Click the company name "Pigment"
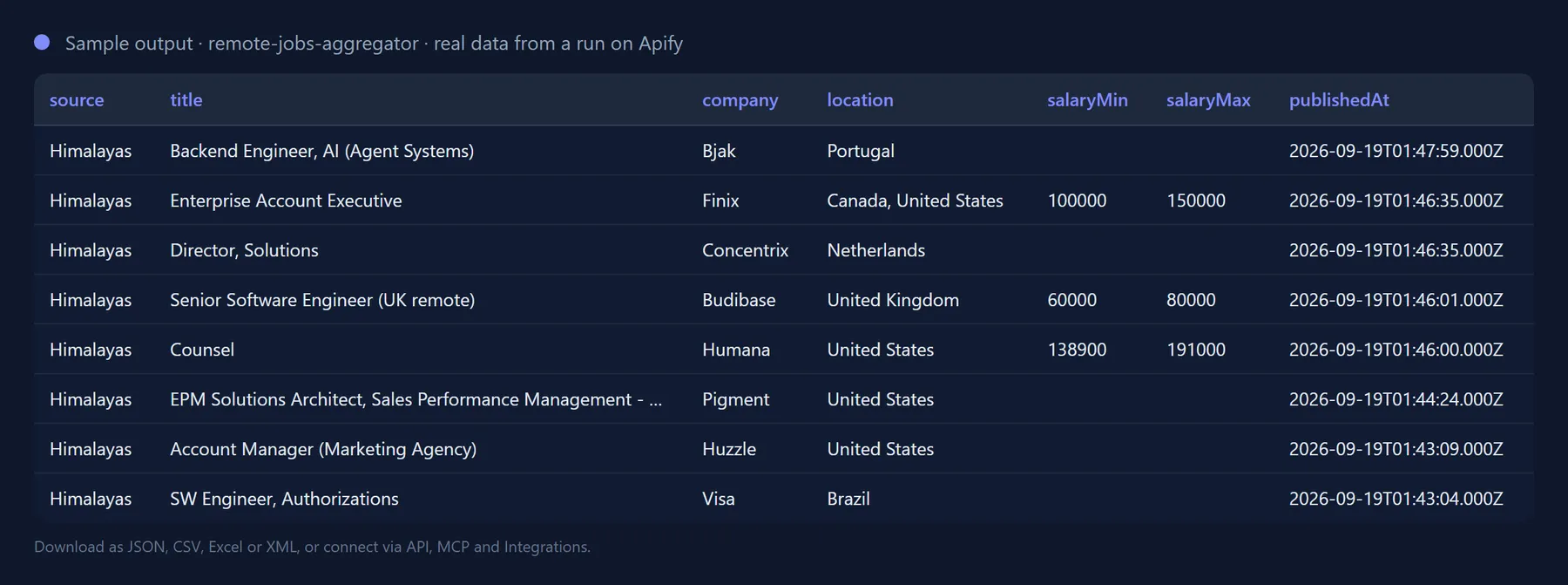The width and height of the screenshot is (1568, 585). tap(735, 399)
